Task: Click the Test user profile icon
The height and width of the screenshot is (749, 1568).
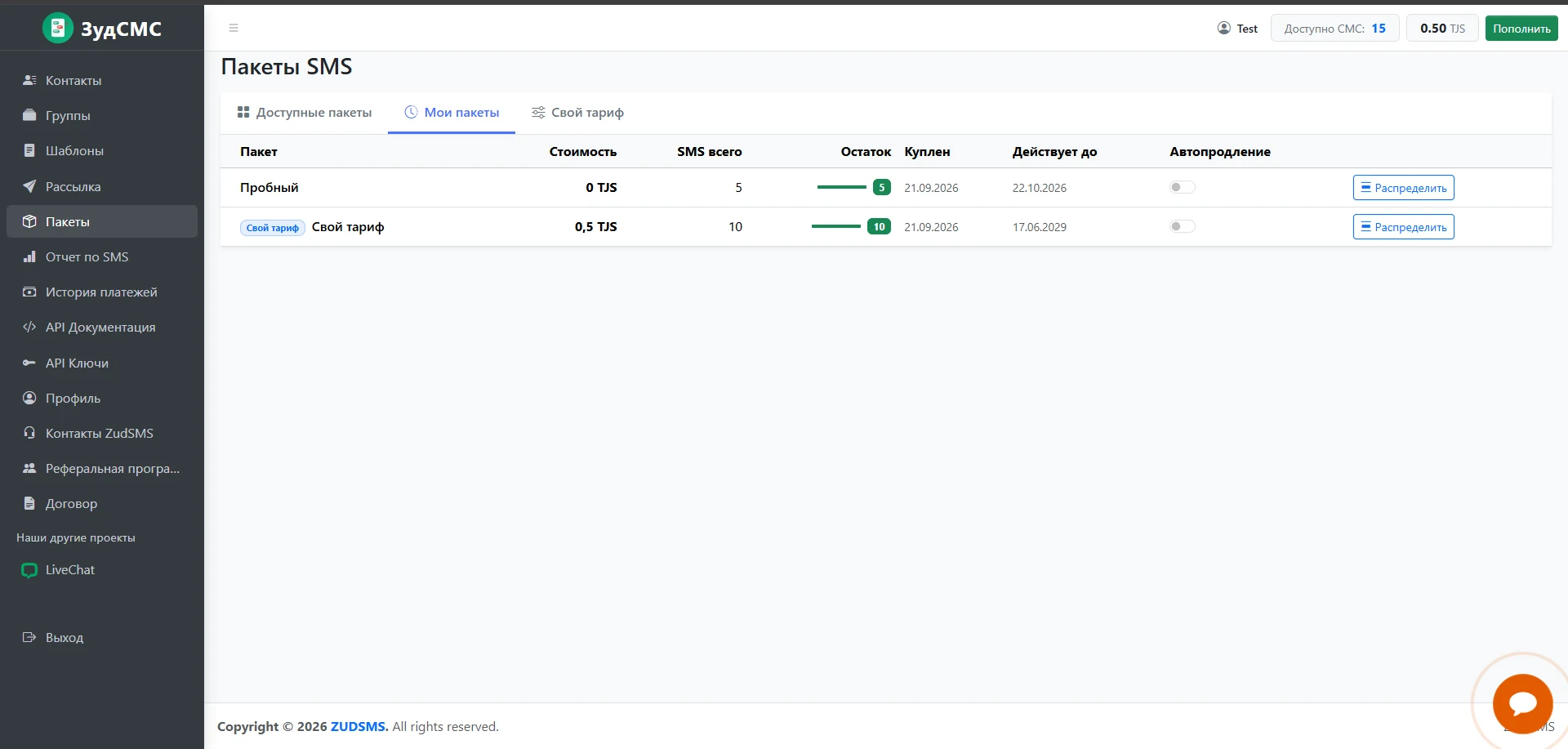Action: (x=1223, y=28)
